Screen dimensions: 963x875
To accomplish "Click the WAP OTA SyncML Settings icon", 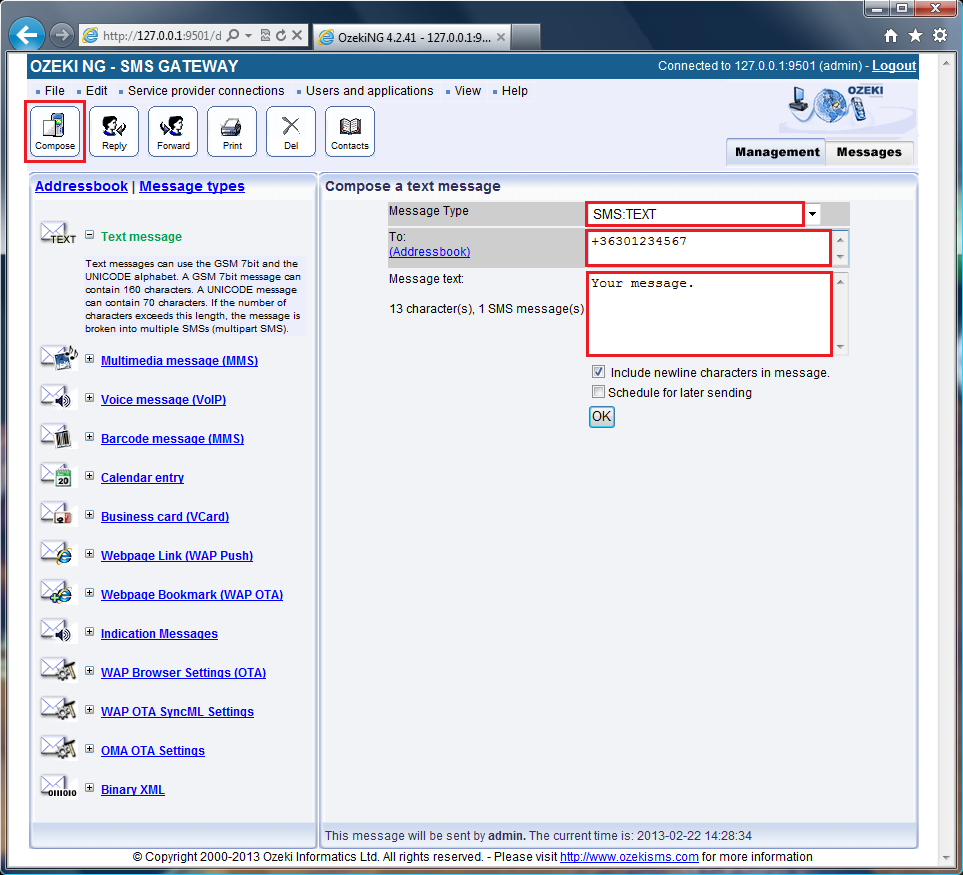I will click(58, 709).
